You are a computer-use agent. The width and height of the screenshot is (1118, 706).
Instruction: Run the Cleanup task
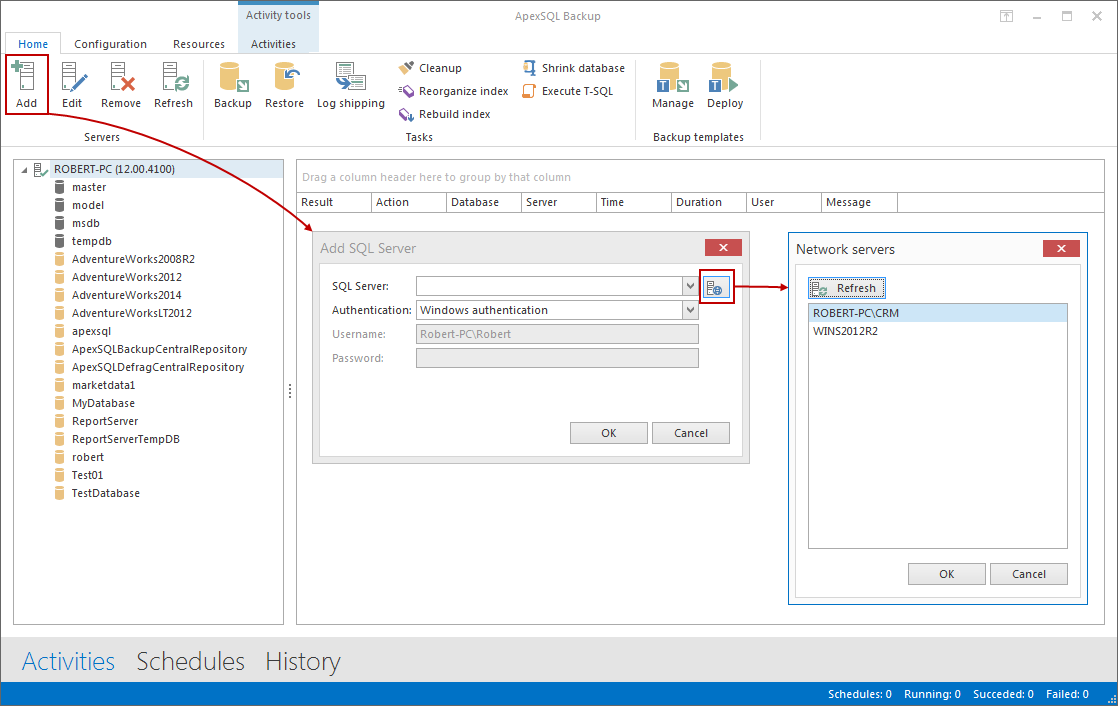point(430,68)
